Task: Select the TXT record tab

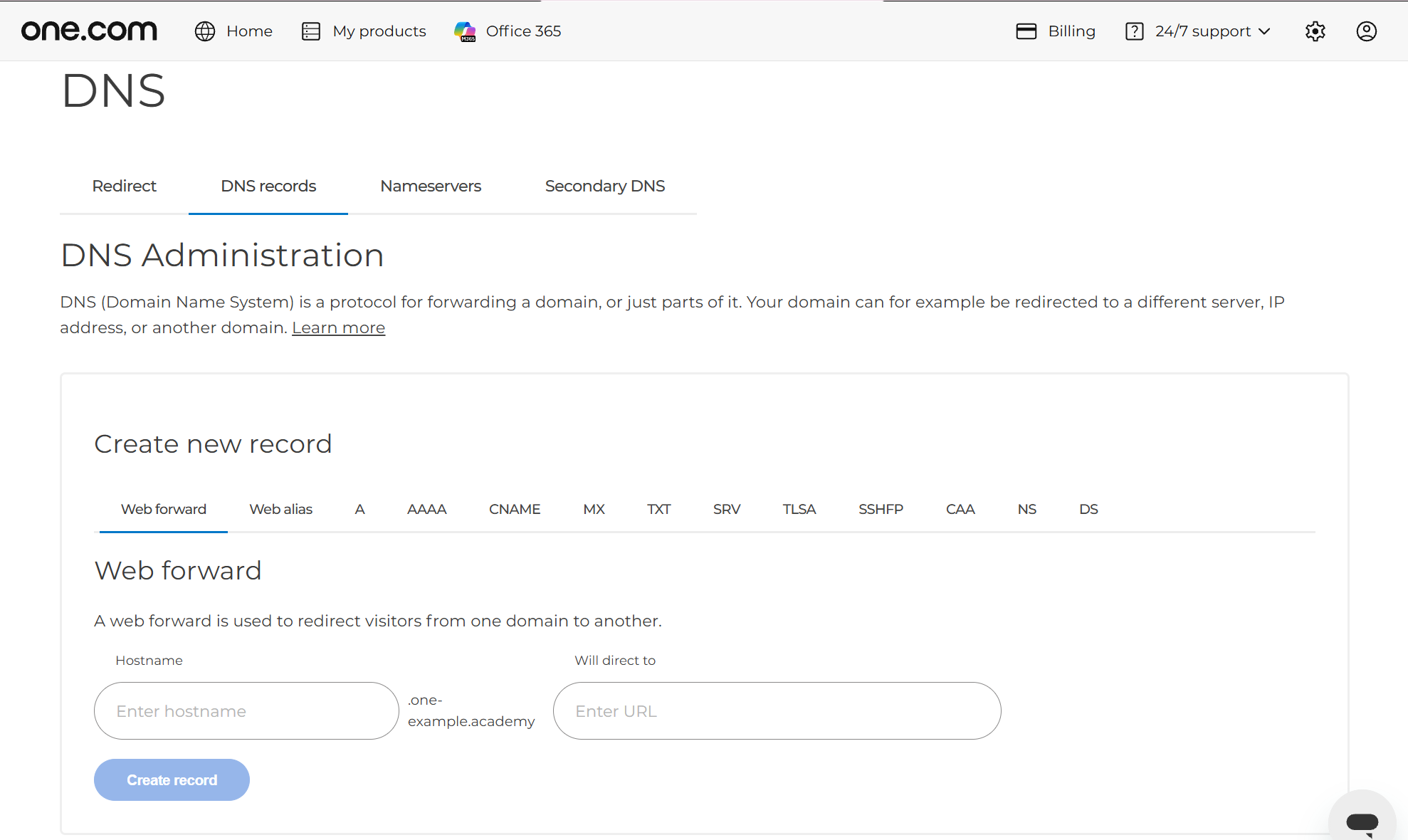Action: [x=658, y=509]
